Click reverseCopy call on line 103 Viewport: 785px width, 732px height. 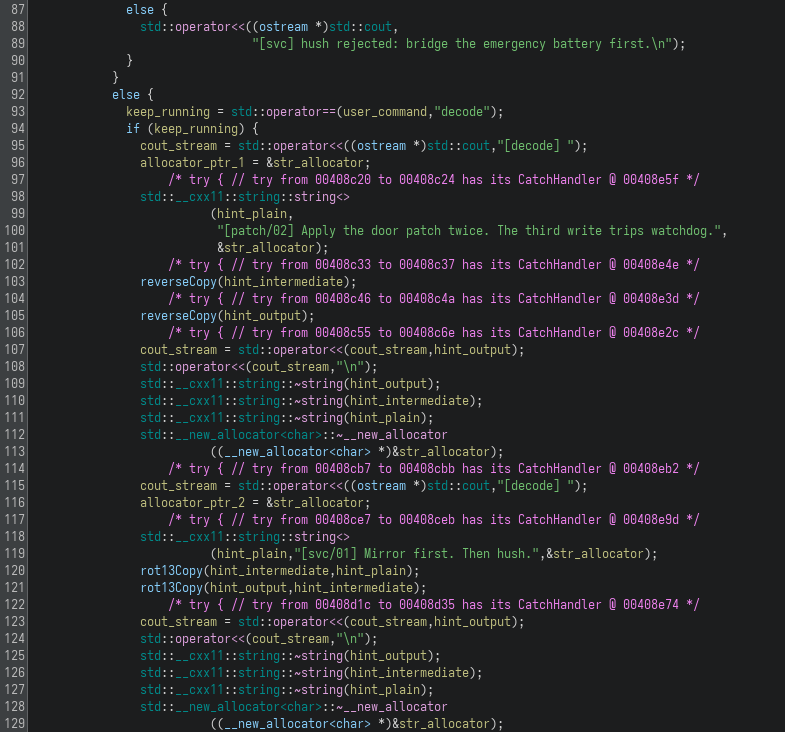click(x=178, y=281)
